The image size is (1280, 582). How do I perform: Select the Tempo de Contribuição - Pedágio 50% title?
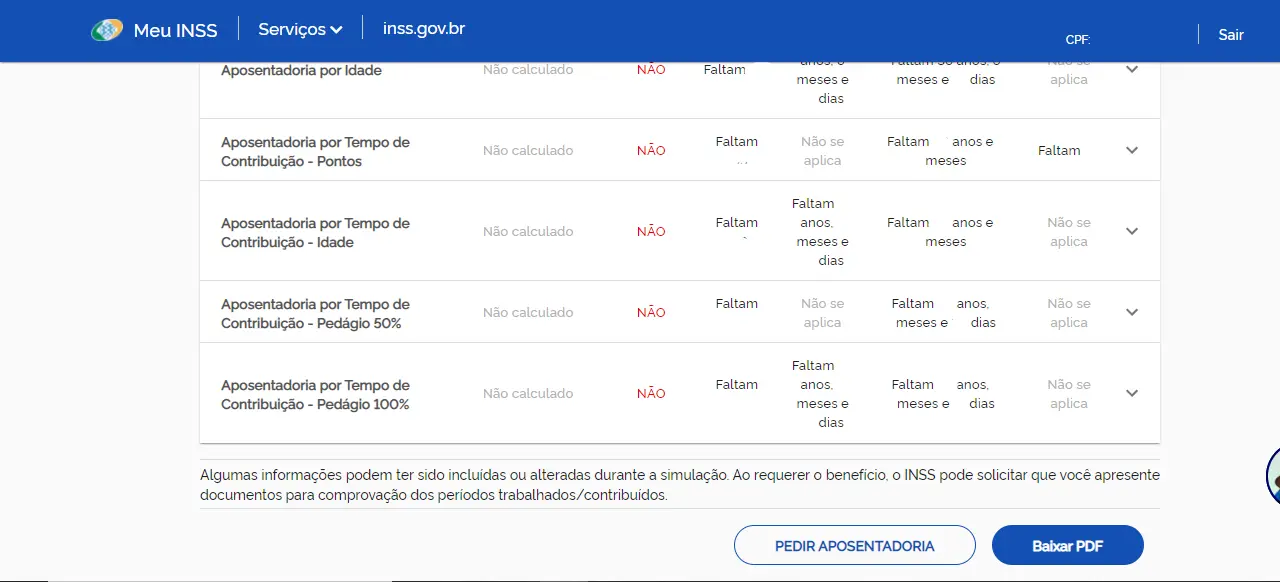[x=315, y=314]
